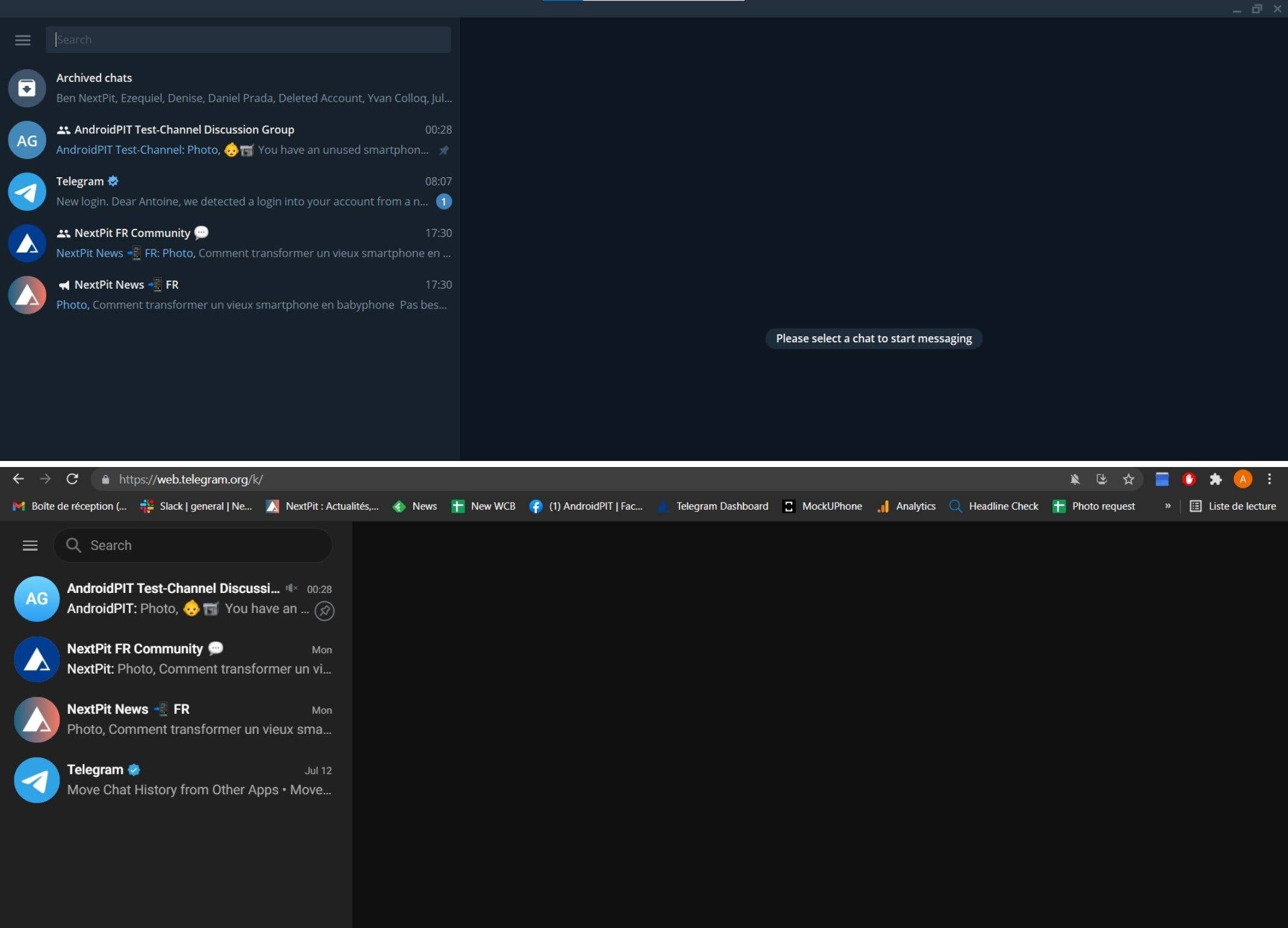Open the Chrome extensions puzzle icon
The width and height of the screenshot is (1288, 928).
click(1216, 479)
